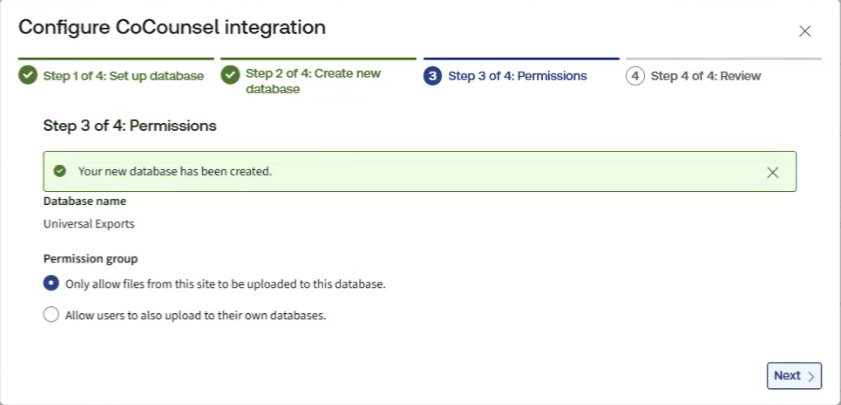This screenshot has width=841, height=405.
Task: Click the Step 2 green checkmark icon
Action: (x=231, y=76)
